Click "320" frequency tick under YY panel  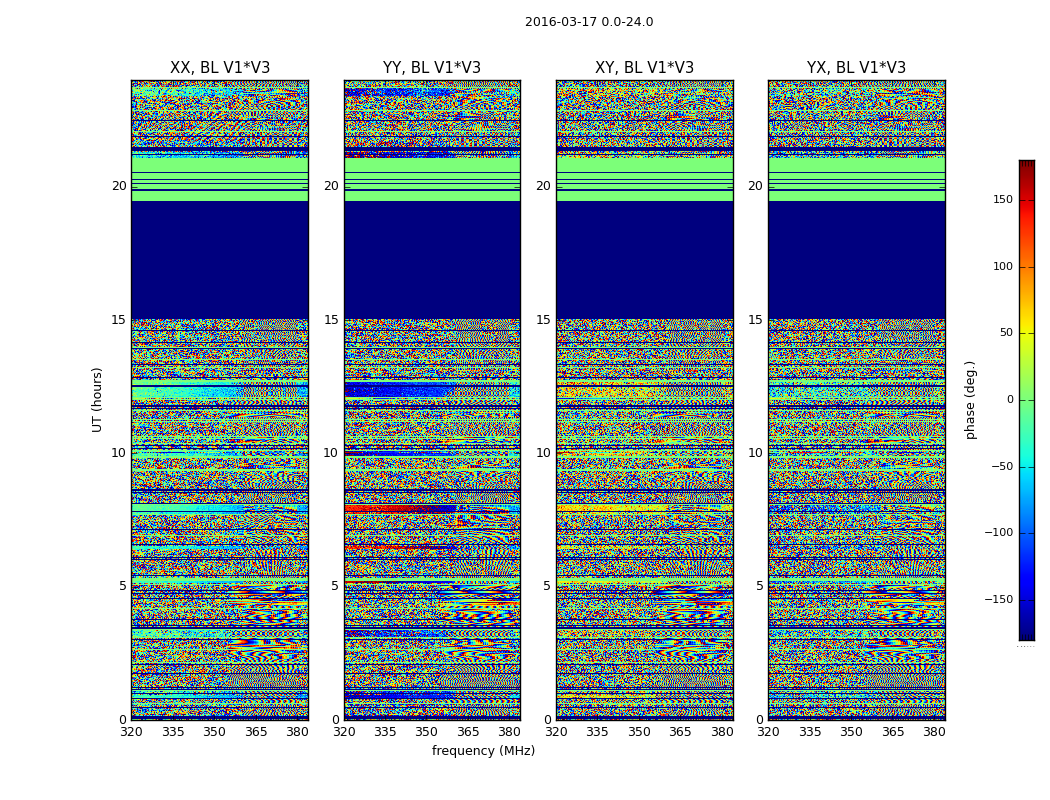click(x=344, y=732)
